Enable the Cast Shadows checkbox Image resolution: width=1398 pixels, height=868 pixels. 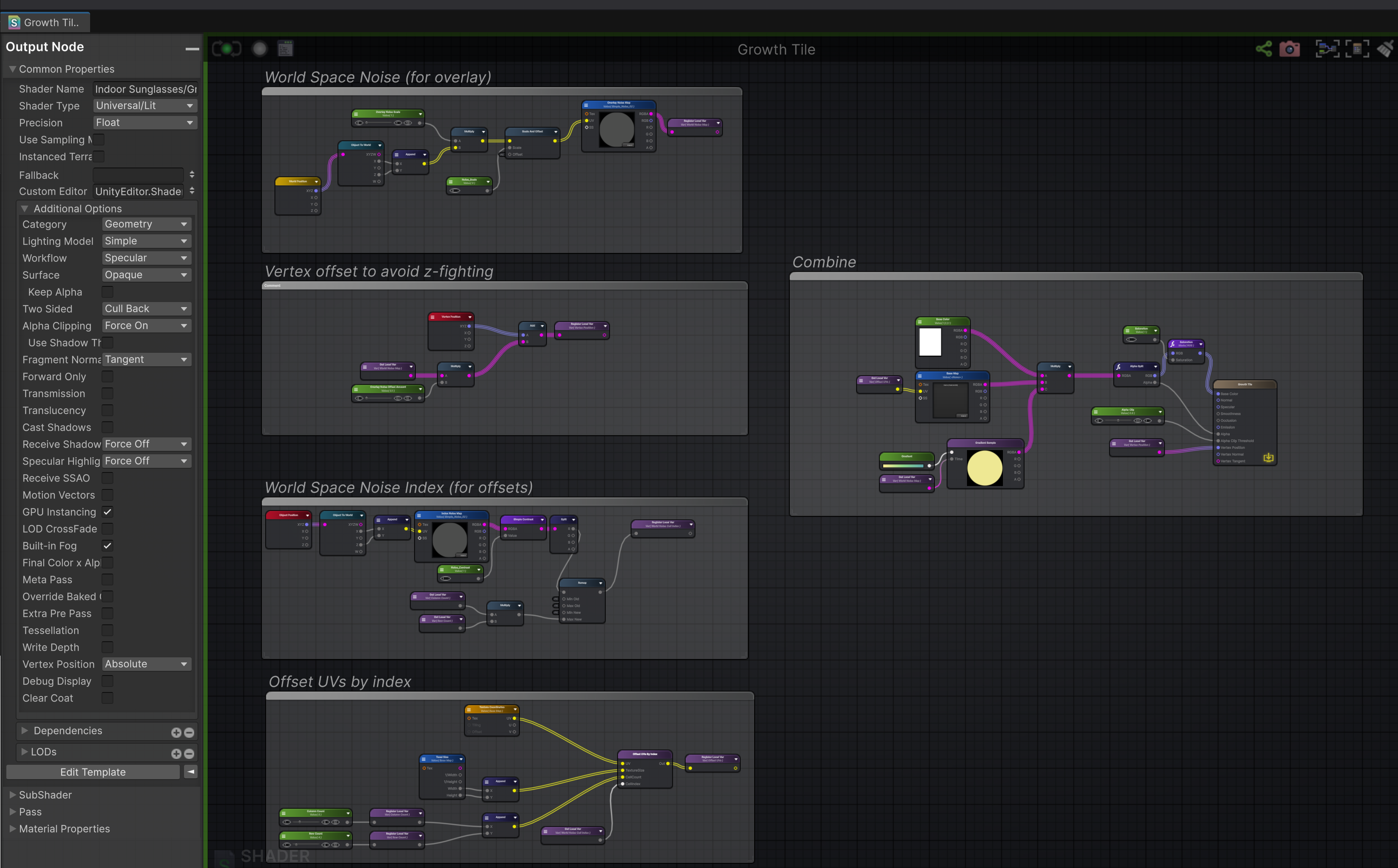(x=107, y=427)
